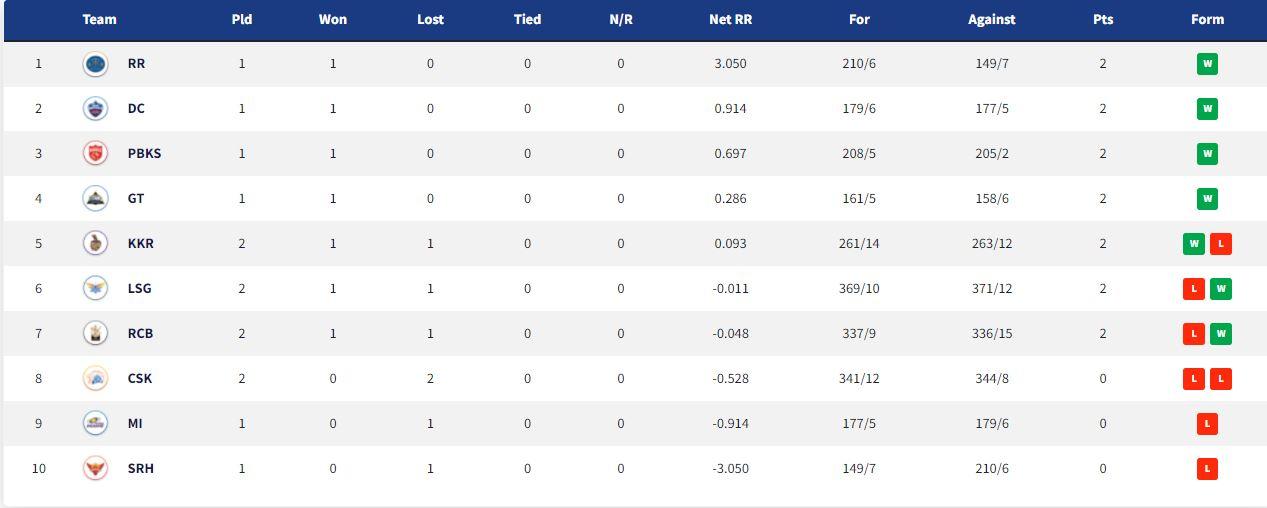Click the red L form badge for SRH
The height and width of the screenshot is (508, 1267).
(1207, 469)
